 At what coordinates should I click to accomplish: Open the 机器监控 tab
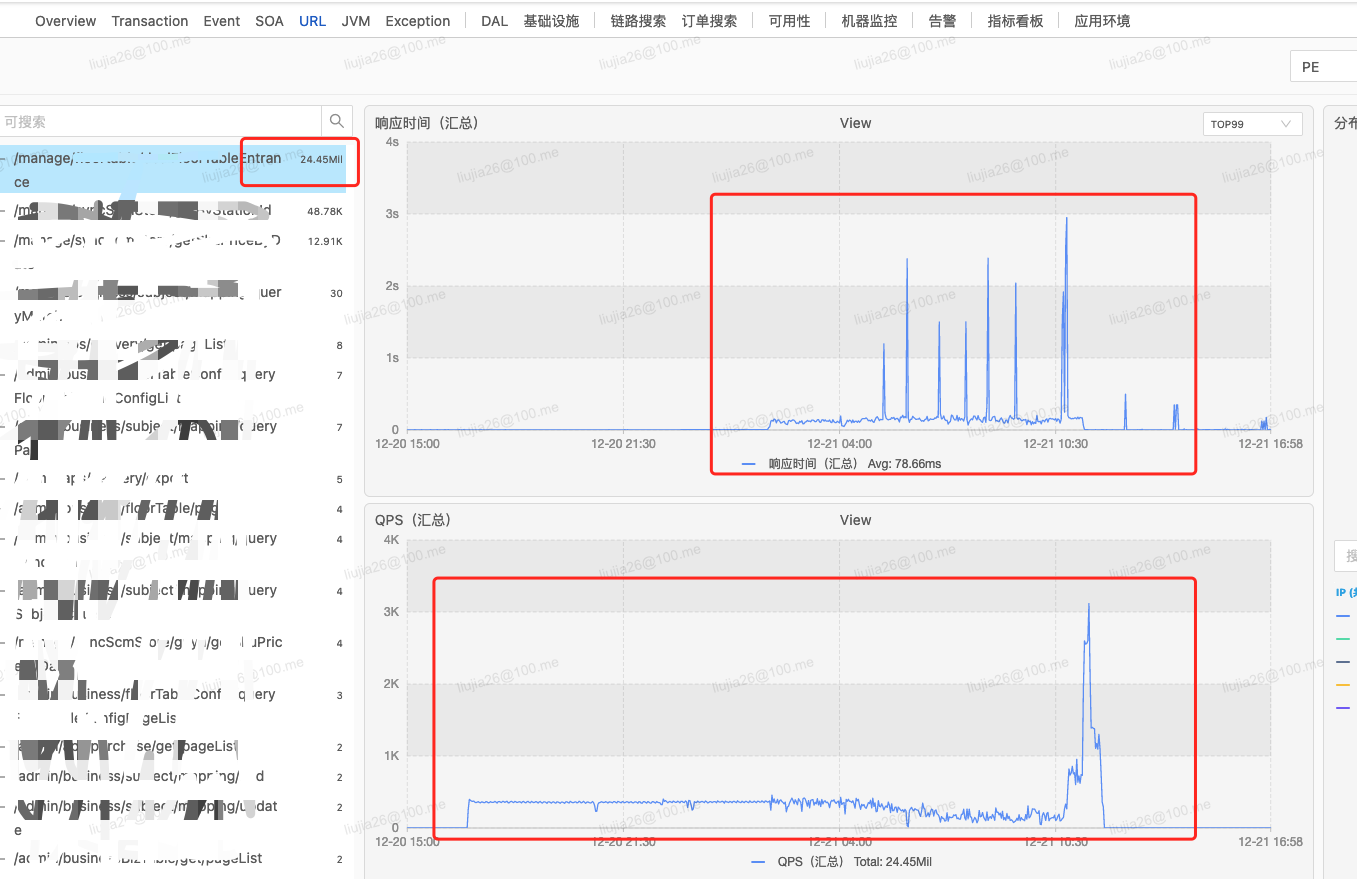pos(869,21)
